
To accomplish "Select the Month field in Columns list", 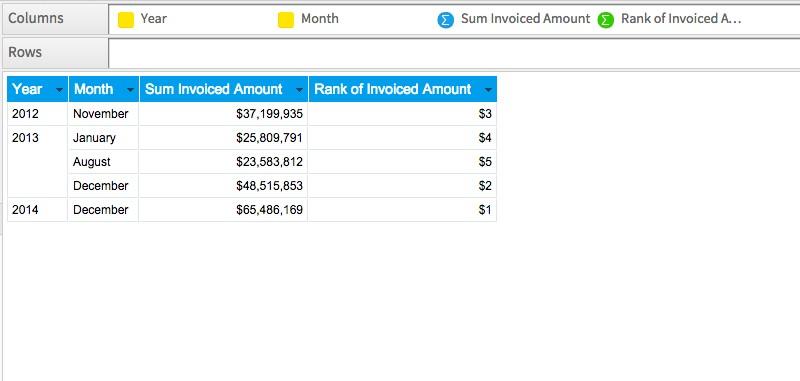I will click(319, 19).
